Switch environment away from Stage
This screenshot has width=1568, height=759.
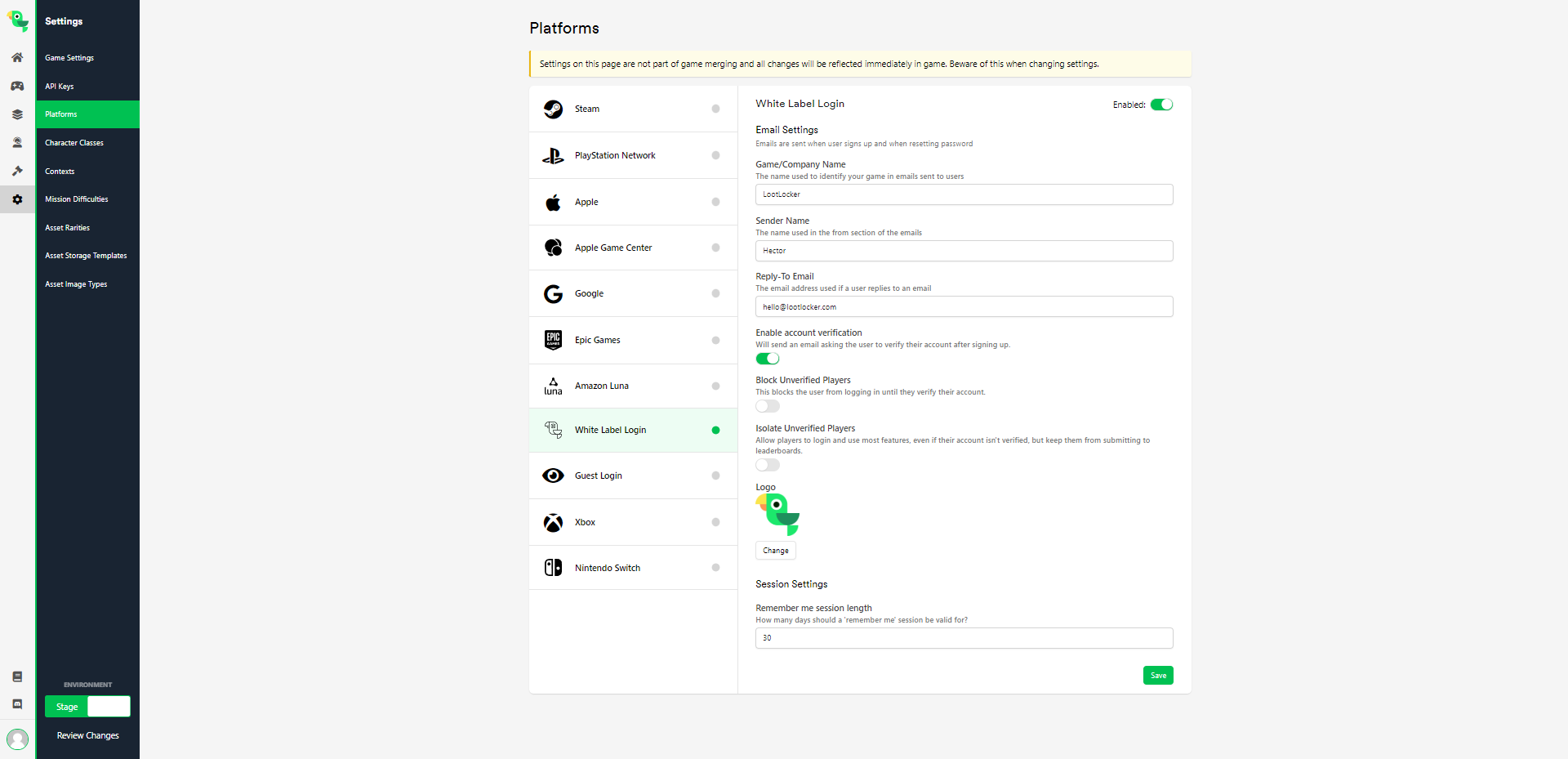pyautogui.click(x=109, y=707)
